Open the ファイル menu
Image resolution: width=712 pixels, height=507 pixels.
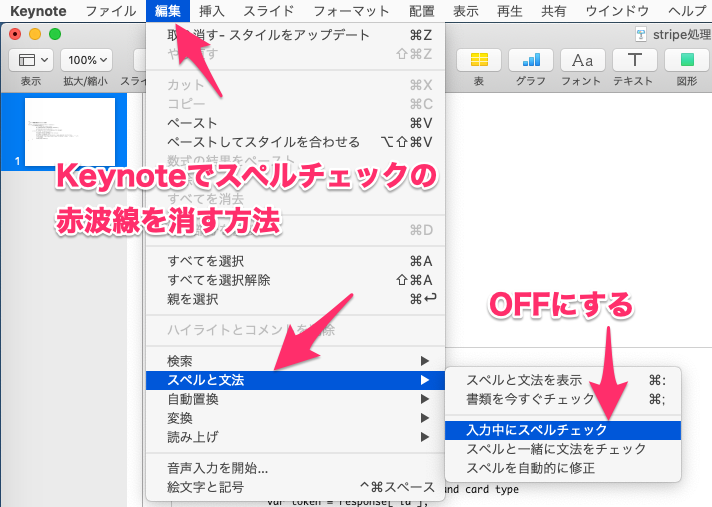point(111,11)
